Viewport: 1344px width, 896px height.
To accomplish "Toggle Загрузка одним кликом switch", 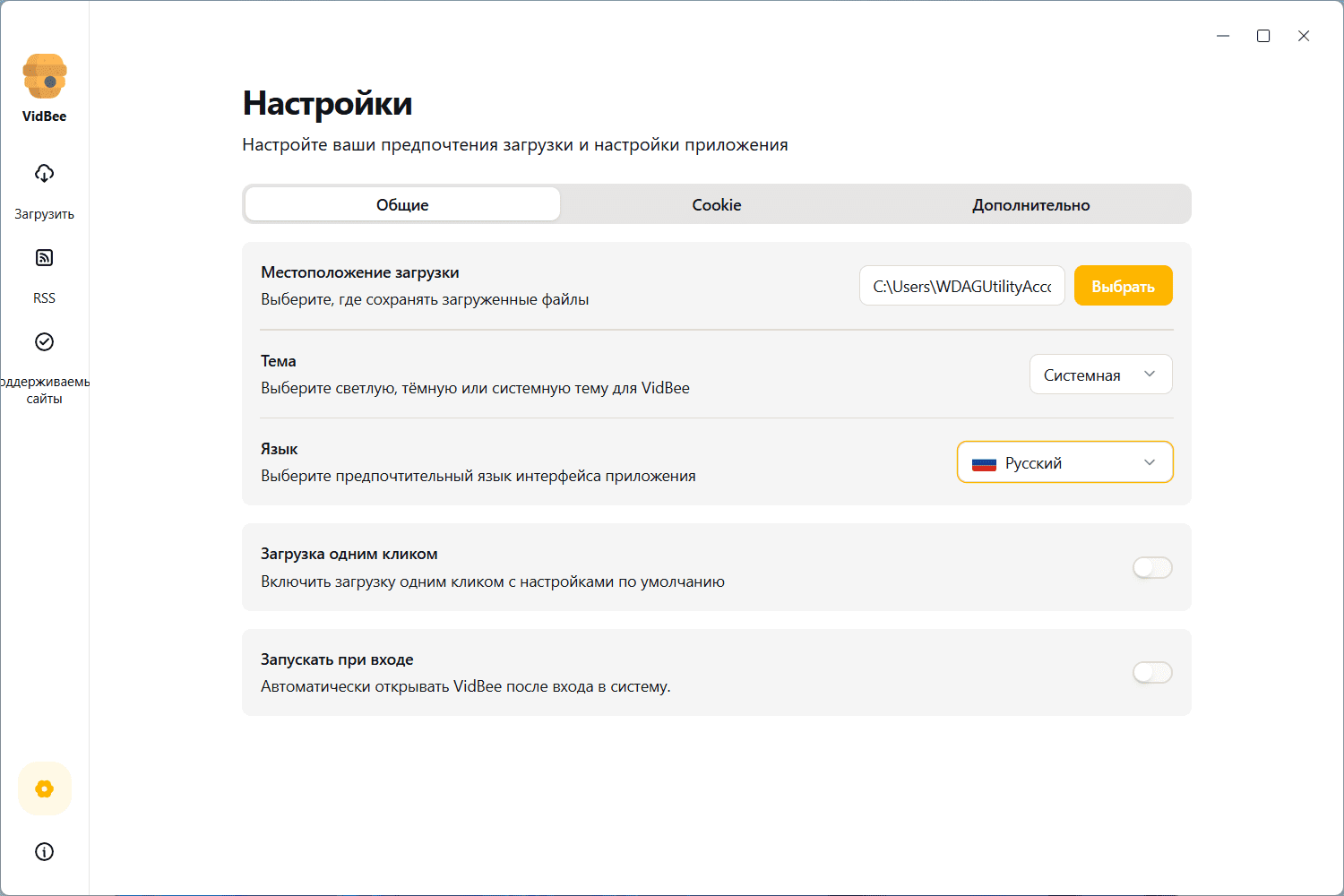I will click(1152, 567).
